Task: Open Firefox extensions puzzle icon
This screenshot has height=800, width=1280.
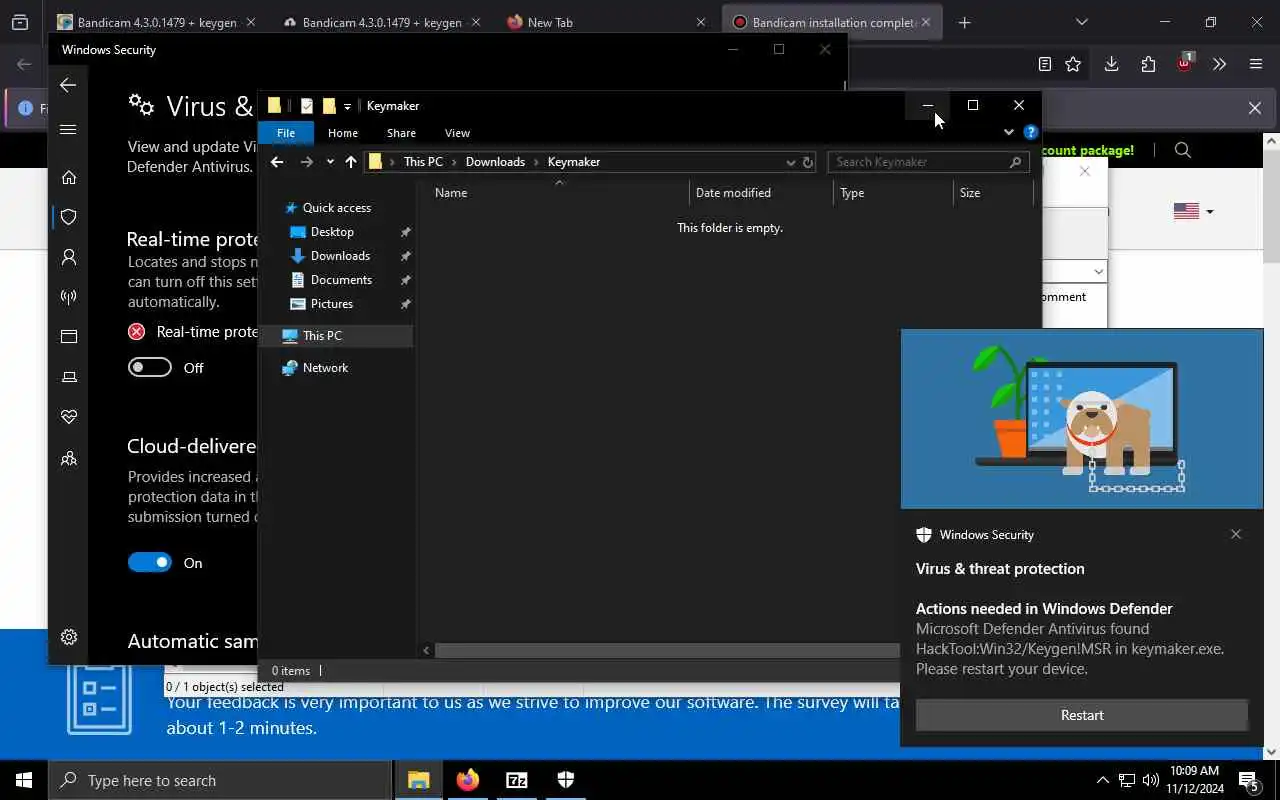Action: pyautogui.click(x=1148, y=64)
